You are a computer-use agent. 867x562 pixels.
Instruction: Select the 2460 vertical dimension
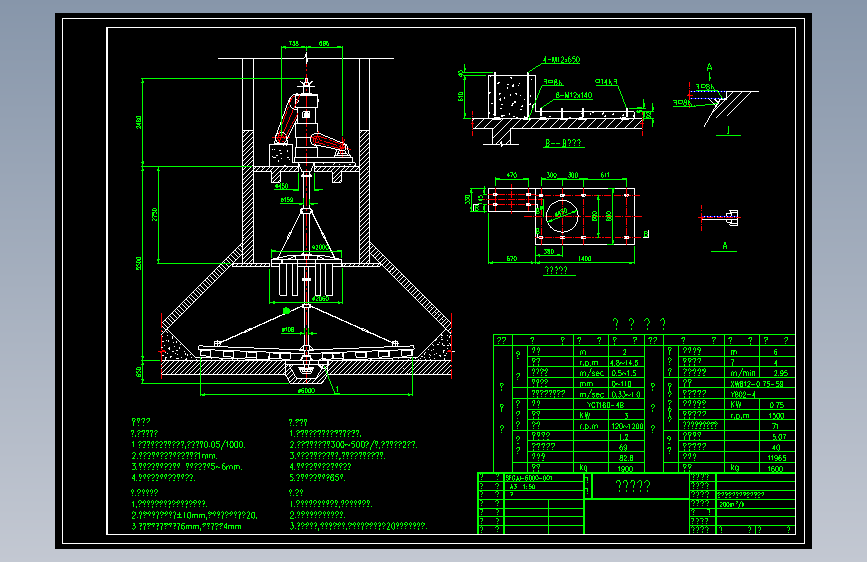[138, 122]
